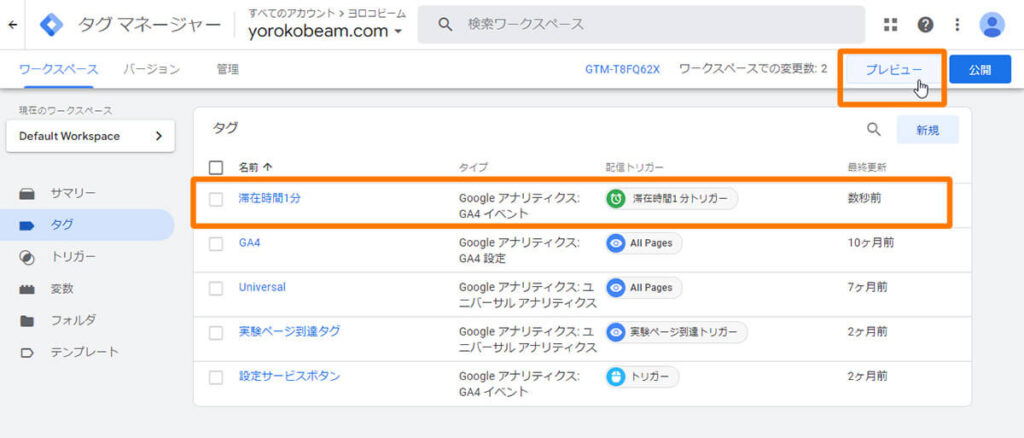The height and width of the screenshot is (438, 1024).
Task: Toggle the select-all checkbox in header
Action: click(216, 168)
